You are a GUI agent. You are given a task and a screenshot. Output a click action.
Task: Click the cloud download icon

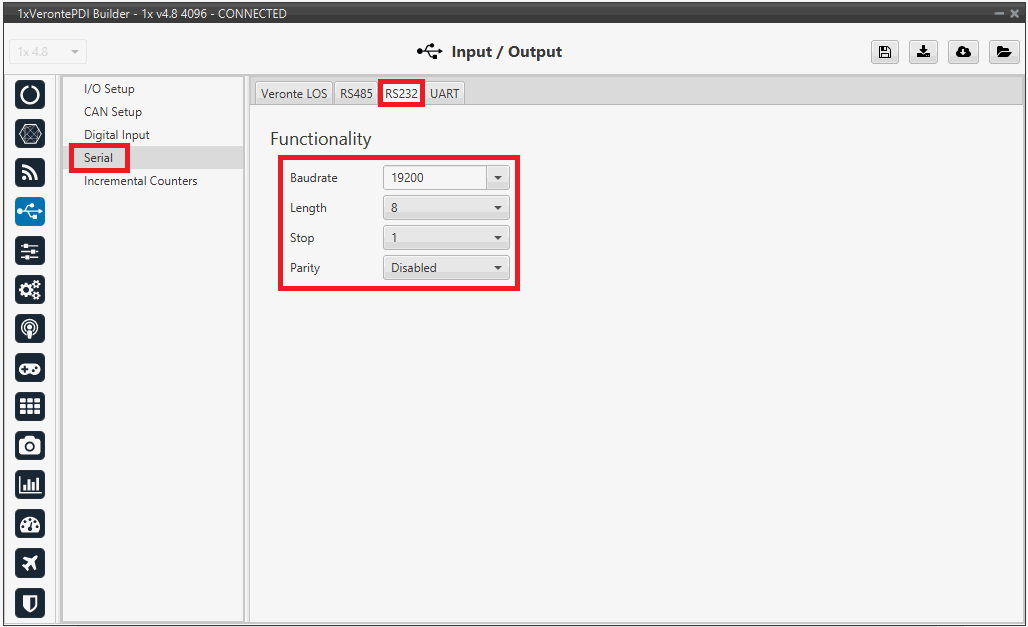[963, 52]
